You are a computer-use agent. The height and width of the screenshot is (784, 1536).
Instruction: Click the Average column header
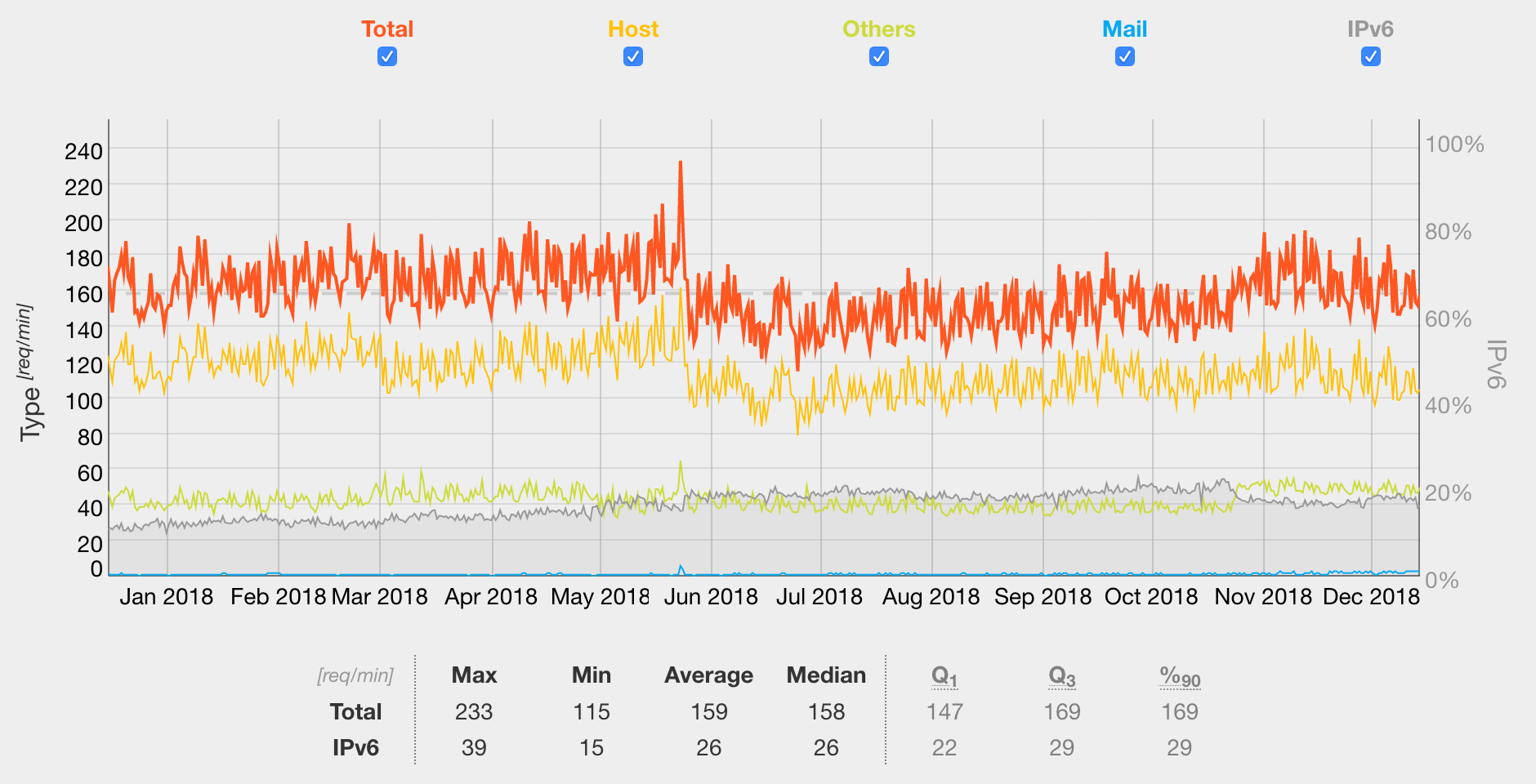[x=708, y=675]
